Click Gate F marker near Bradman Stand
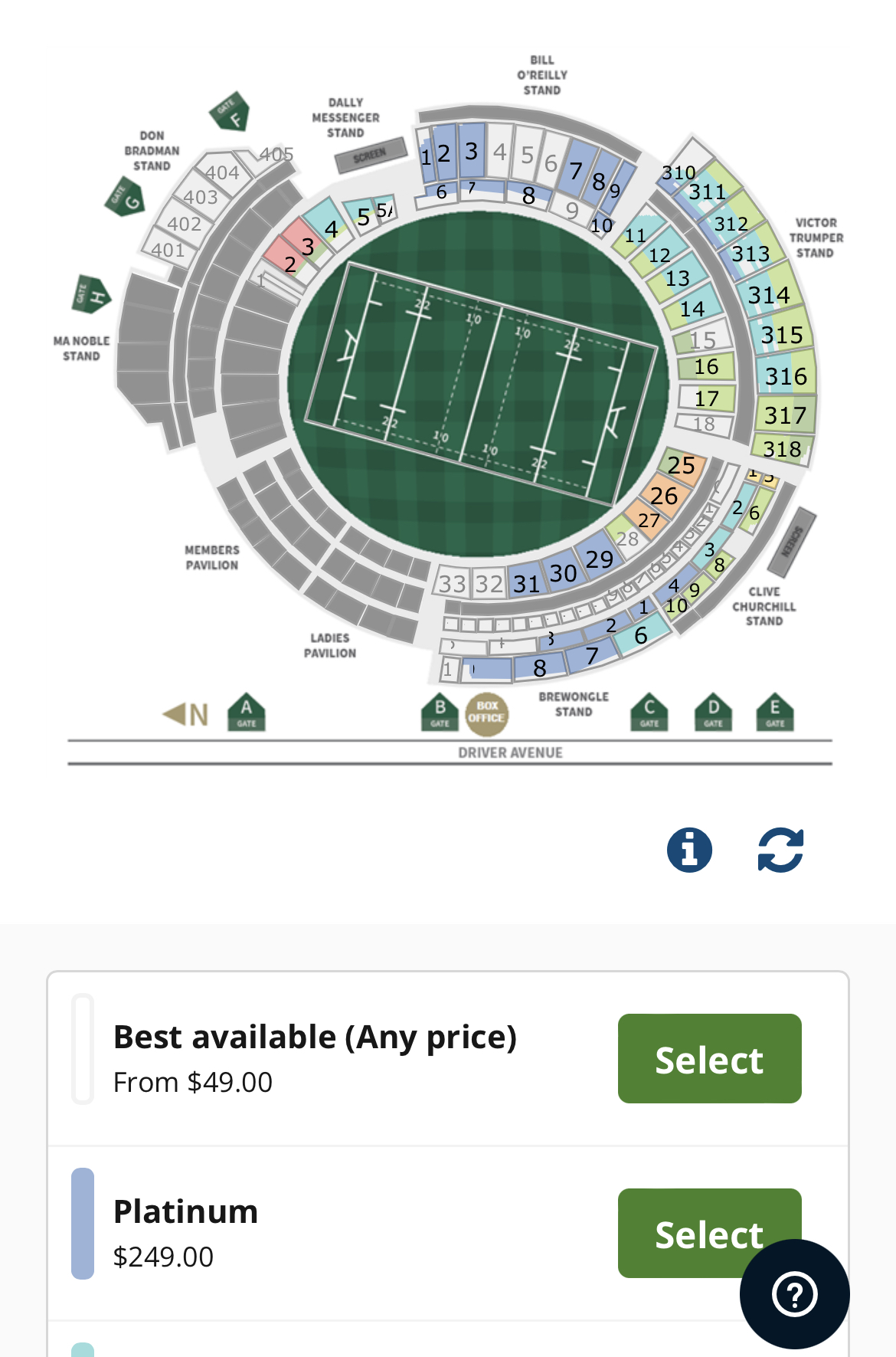This screenshot has width=896, height=1357. (x=229, y=112)
